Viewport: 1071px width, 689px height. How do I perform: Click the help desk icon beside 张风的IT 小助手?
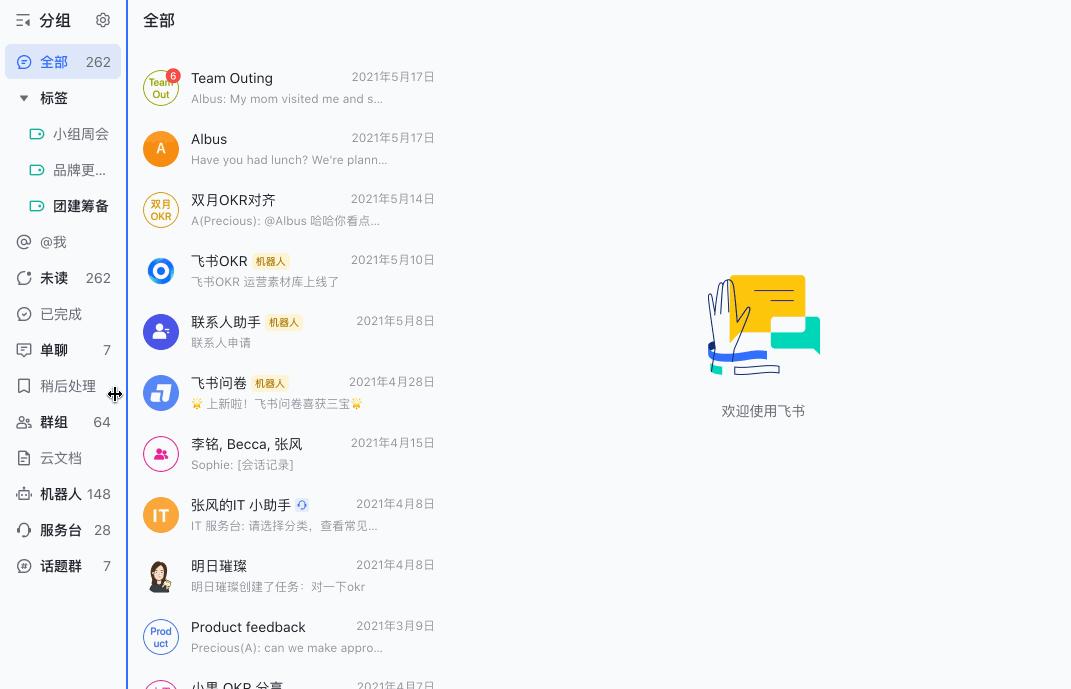coord(302,505)
